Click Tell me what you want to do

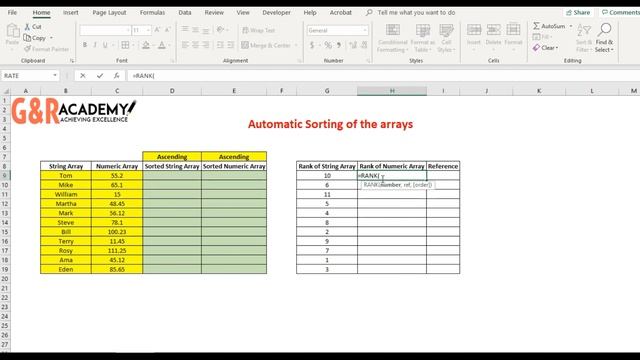coord(416,13)
